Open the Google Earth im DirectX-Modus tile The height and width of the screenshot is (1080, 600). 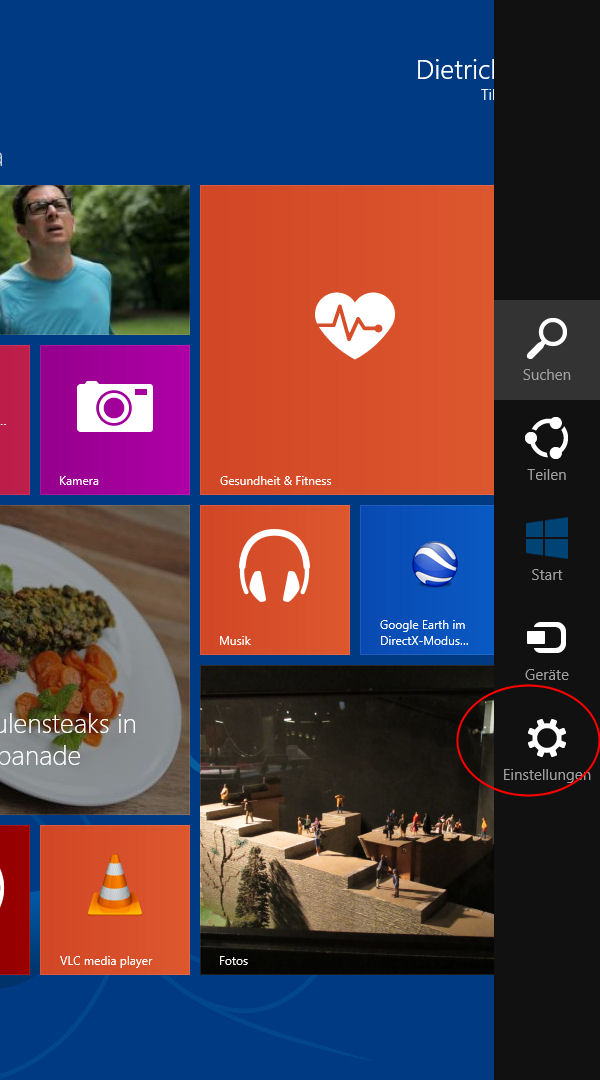point(427,579)
